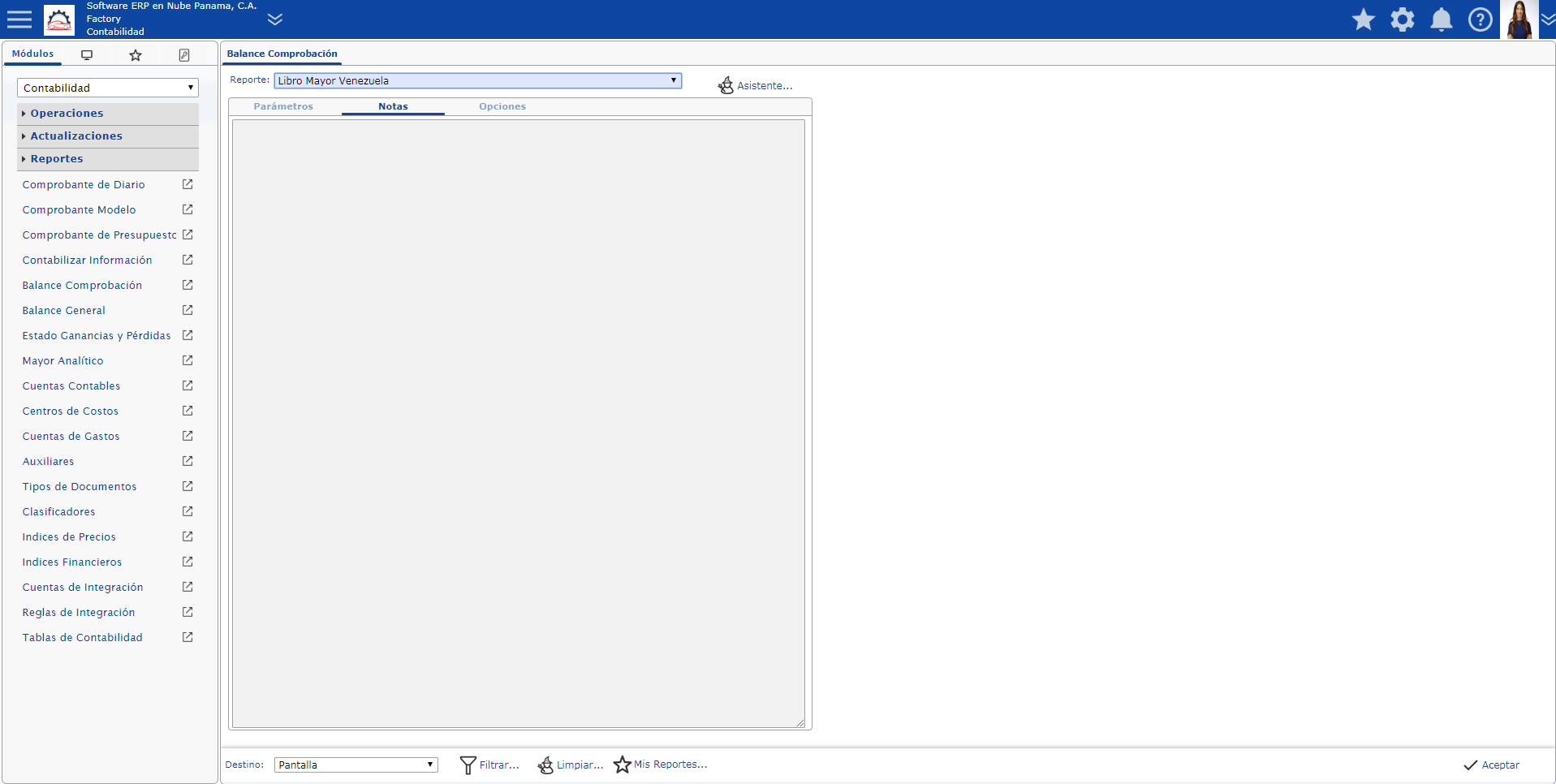Click the user avatar photo
This screenshot has width=1556, height=784.
(x=1519, y=19)
